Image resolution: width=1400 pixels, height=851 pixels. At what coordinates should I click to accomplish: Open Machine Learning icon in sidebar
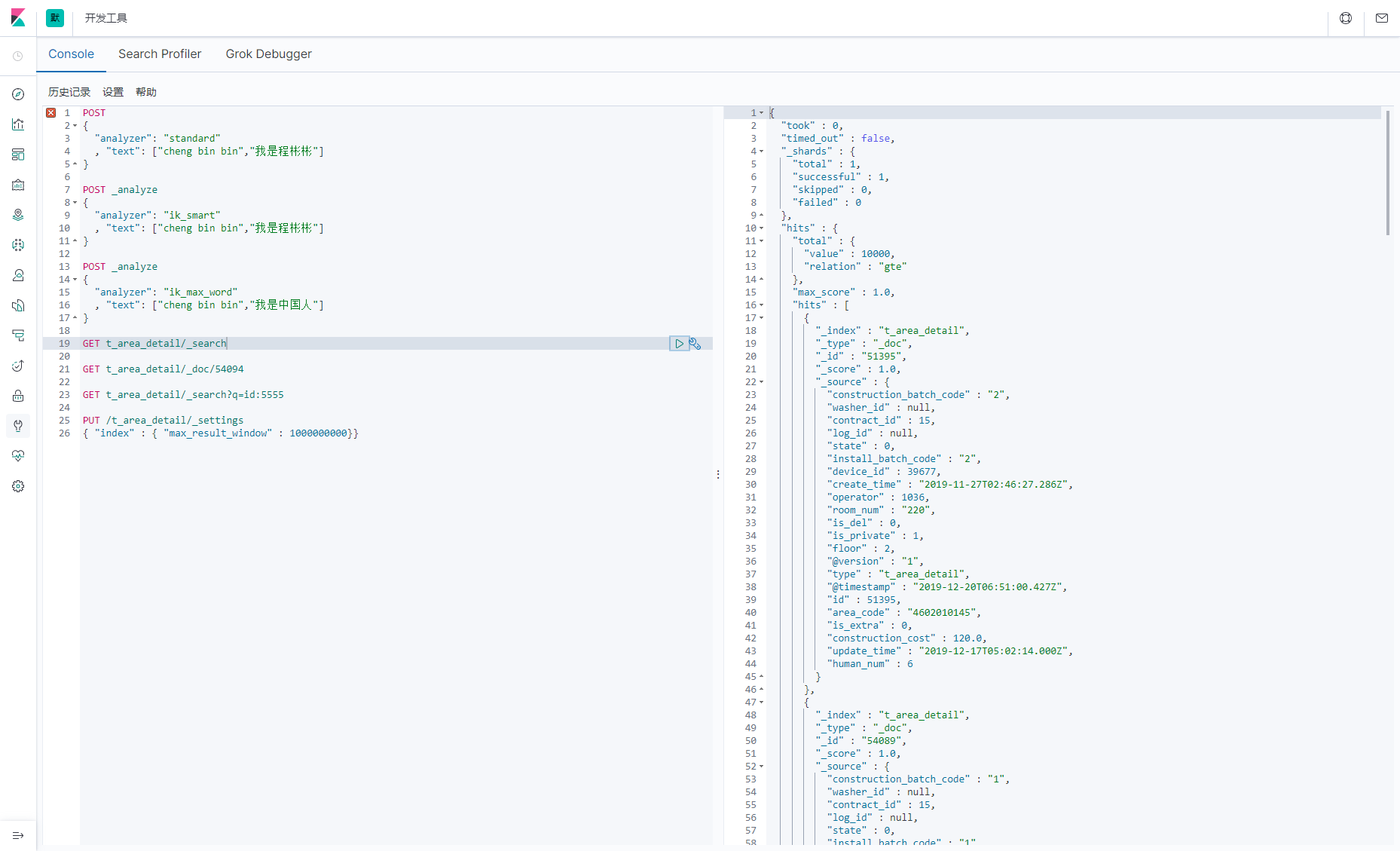[x=18, y=245]
